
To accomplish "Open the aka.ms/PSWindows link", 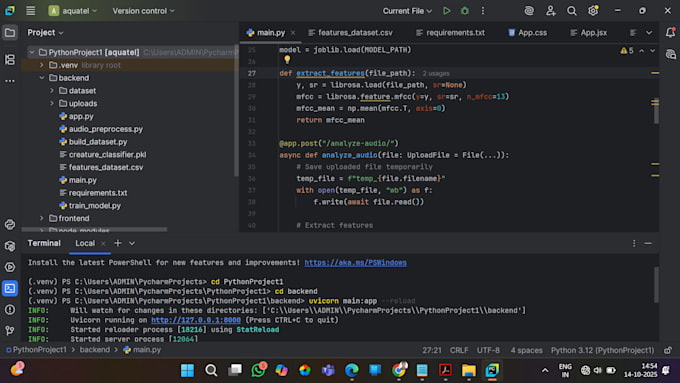I will [x=356, y=262].
